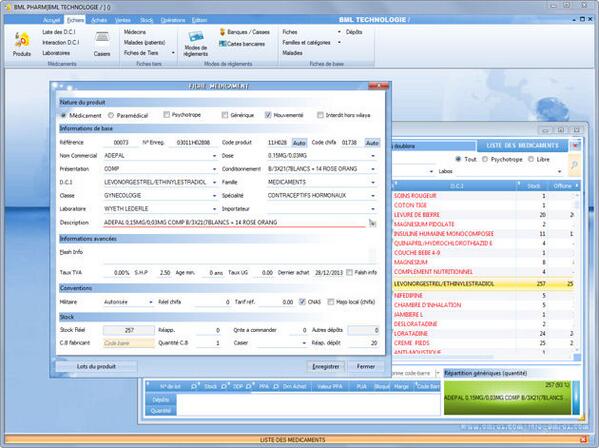This screenshot has height=448, width=599.
Task: Tick the Psychotrope checkbox in Fiche Médicament
Action: tap(167, 115)
